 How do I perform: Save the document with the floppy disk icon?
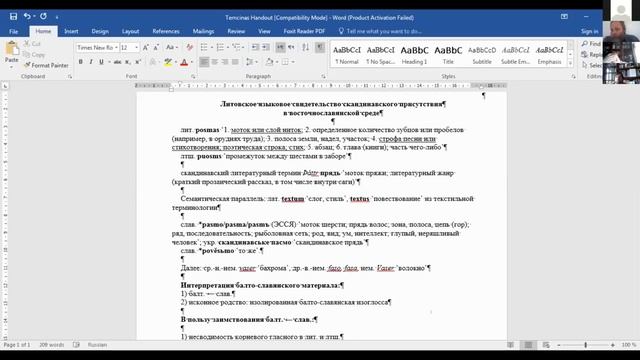tap(13, 16)
